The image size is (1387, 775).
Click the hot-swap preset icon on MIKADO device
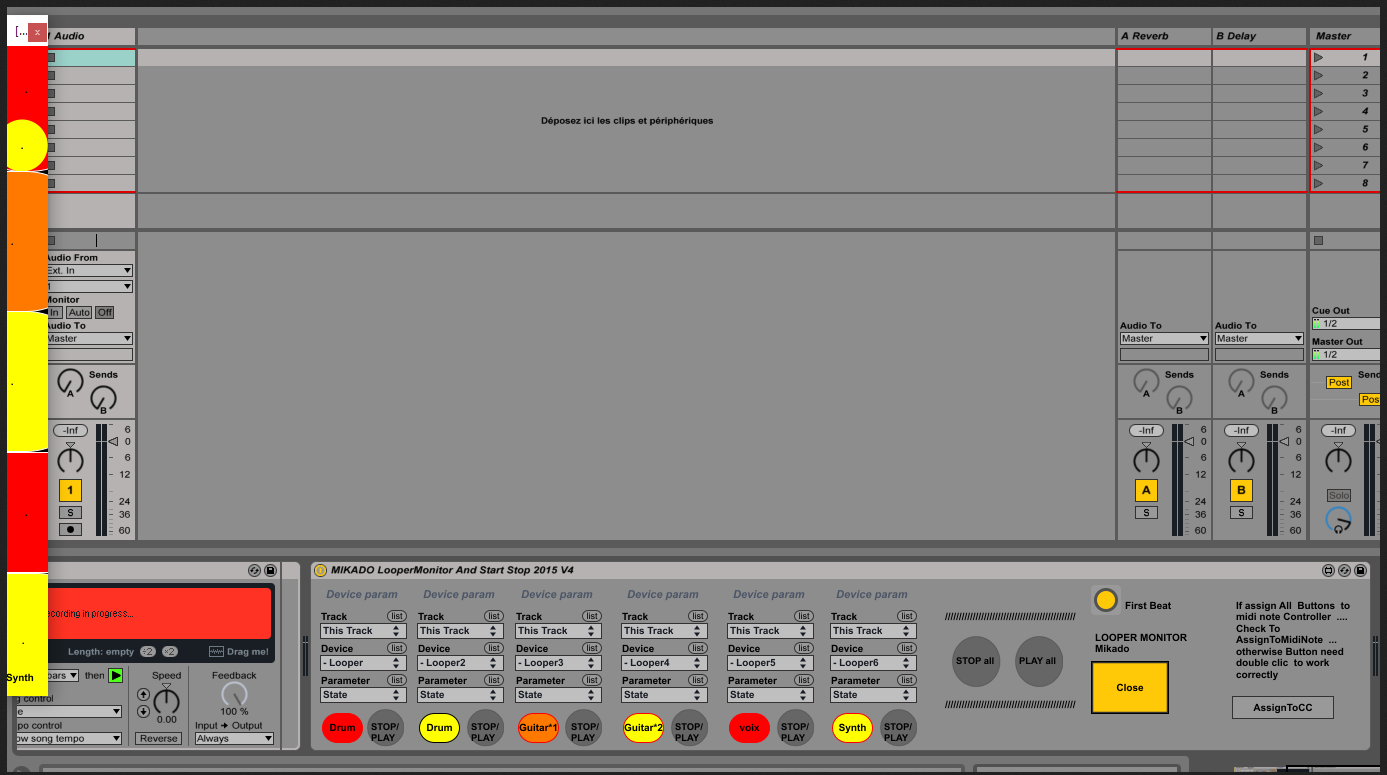coord(1344,570)
